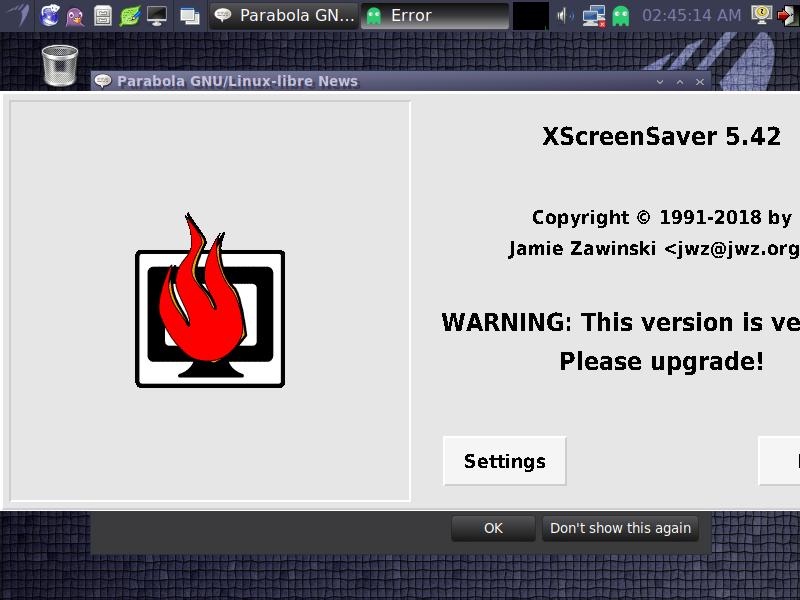Click the black CPU monitor applet

pos(531,15)
